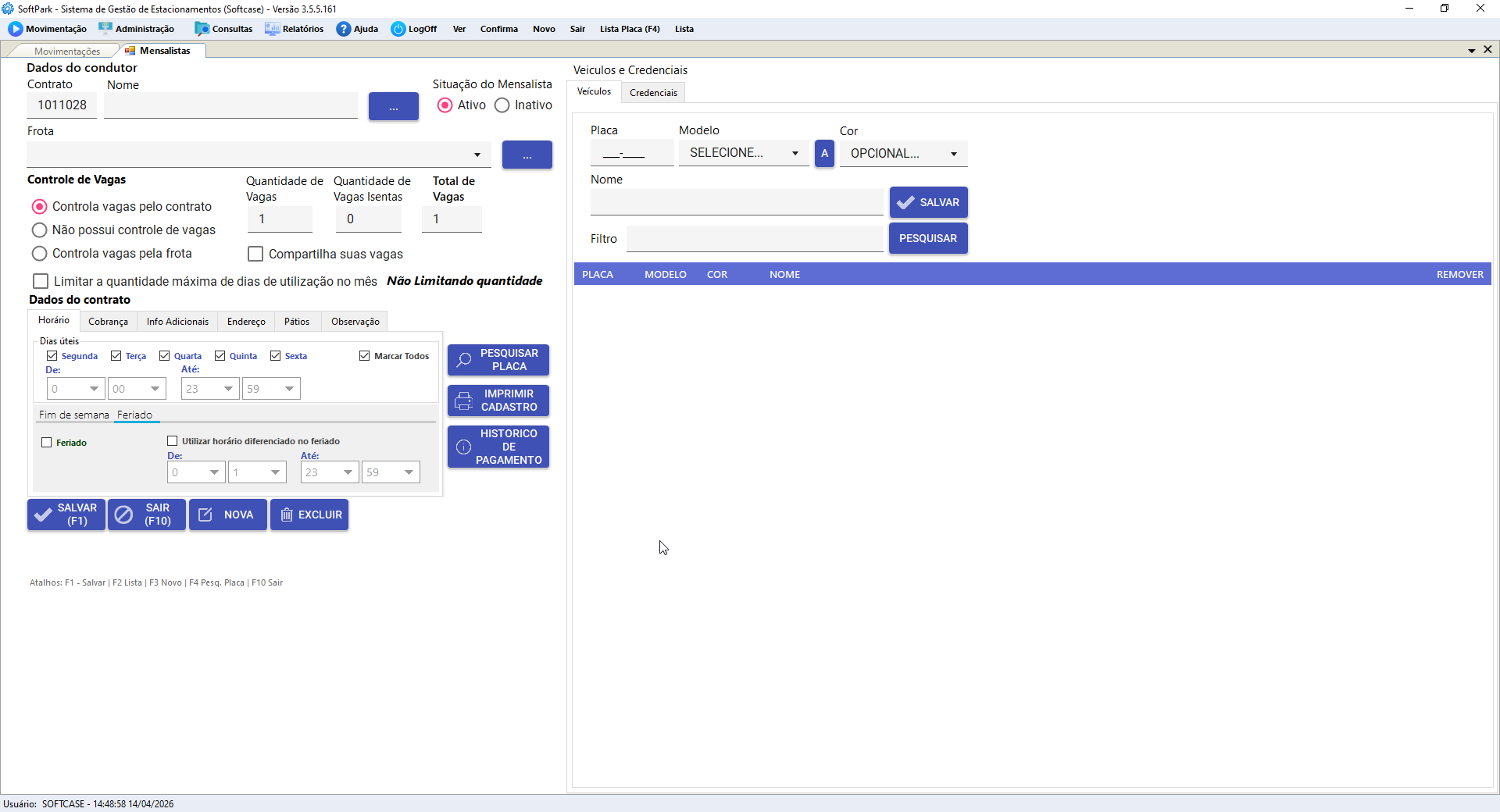The width and height of the screenshot is (1500, 812).
Task: Open weekday Até hour dropdown showing 23
Action: click(x=210, y=389)
